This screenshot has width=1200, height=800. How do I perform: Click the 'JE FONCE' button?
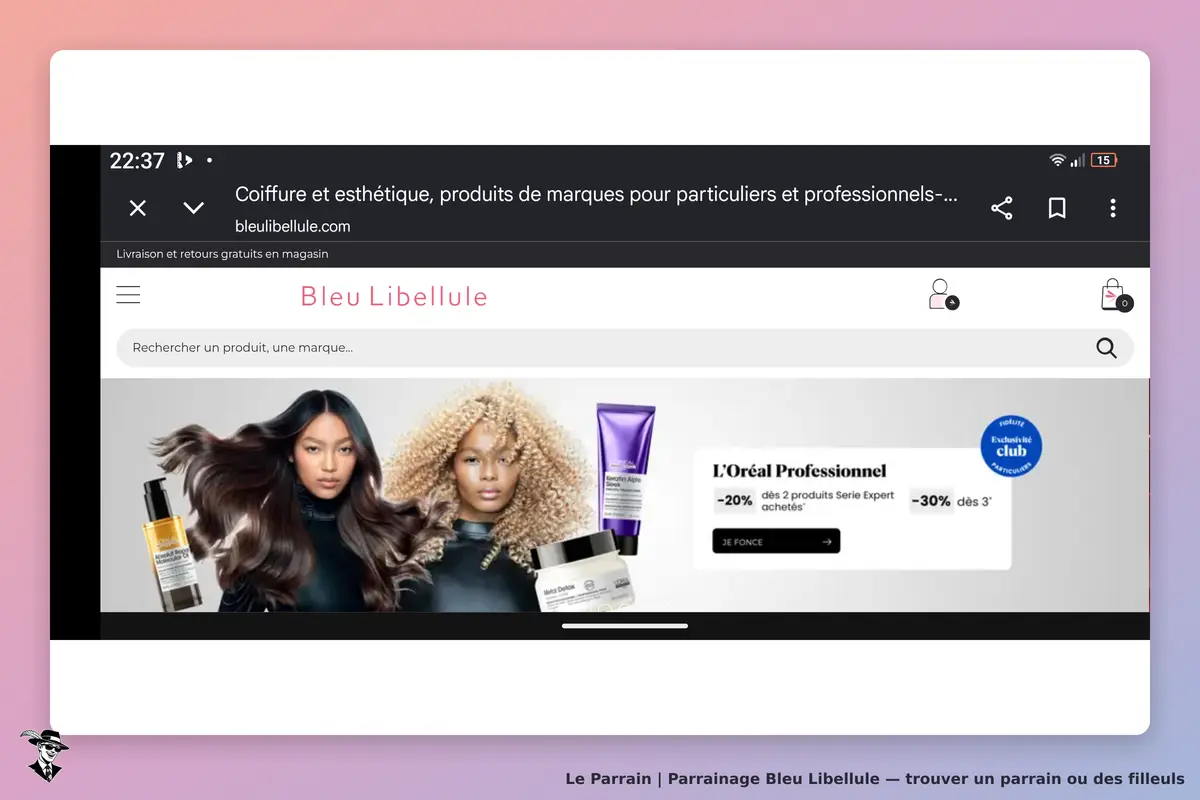776,541
